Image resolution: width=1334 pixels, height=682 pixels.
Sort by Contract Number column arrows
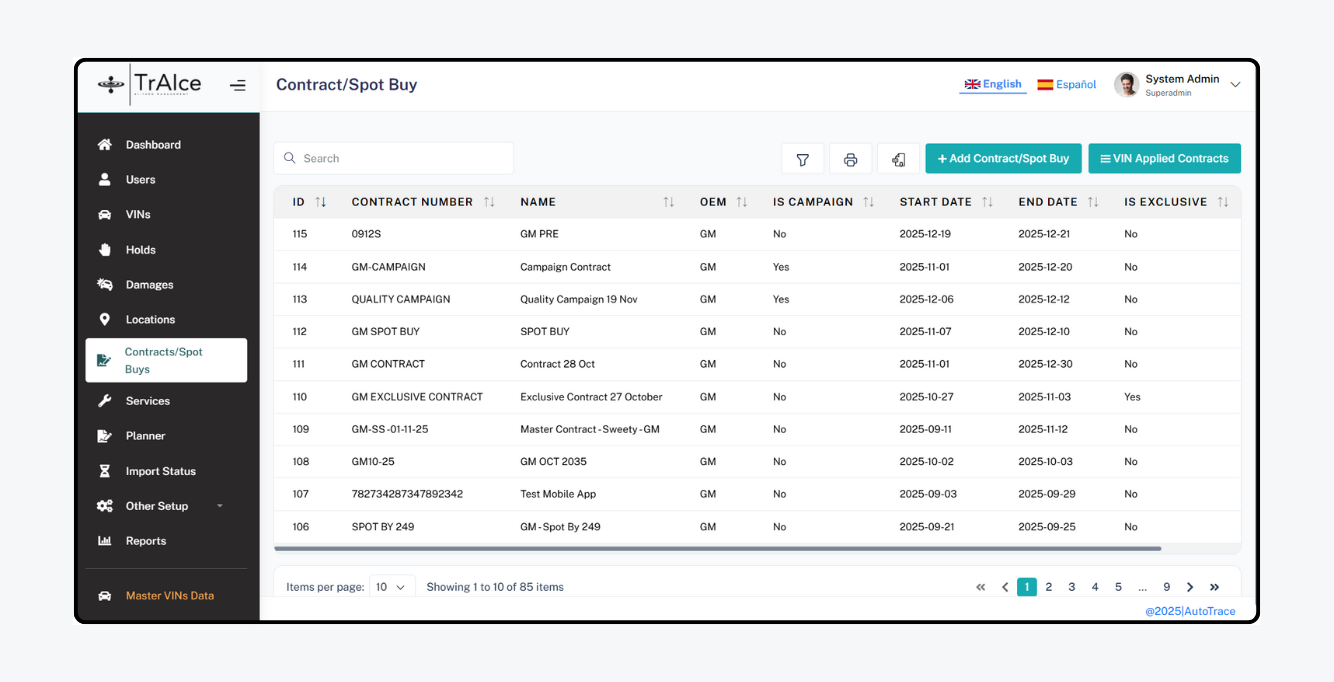coord(489,202)
